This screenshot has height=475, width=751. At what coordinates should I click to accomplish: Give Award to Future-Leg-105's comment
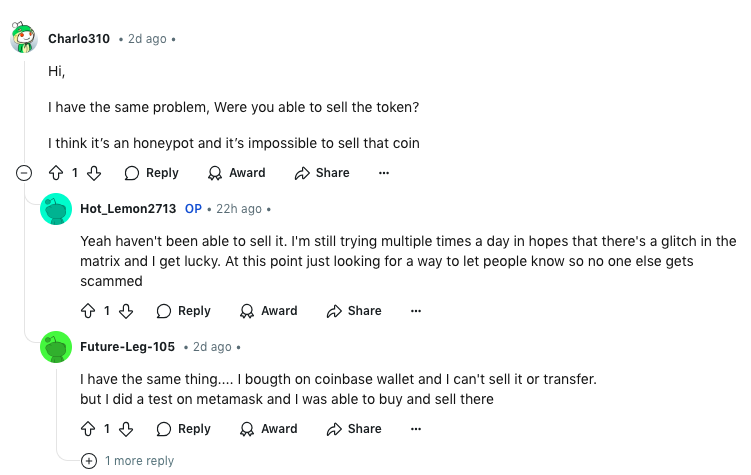tap(269, 429)
